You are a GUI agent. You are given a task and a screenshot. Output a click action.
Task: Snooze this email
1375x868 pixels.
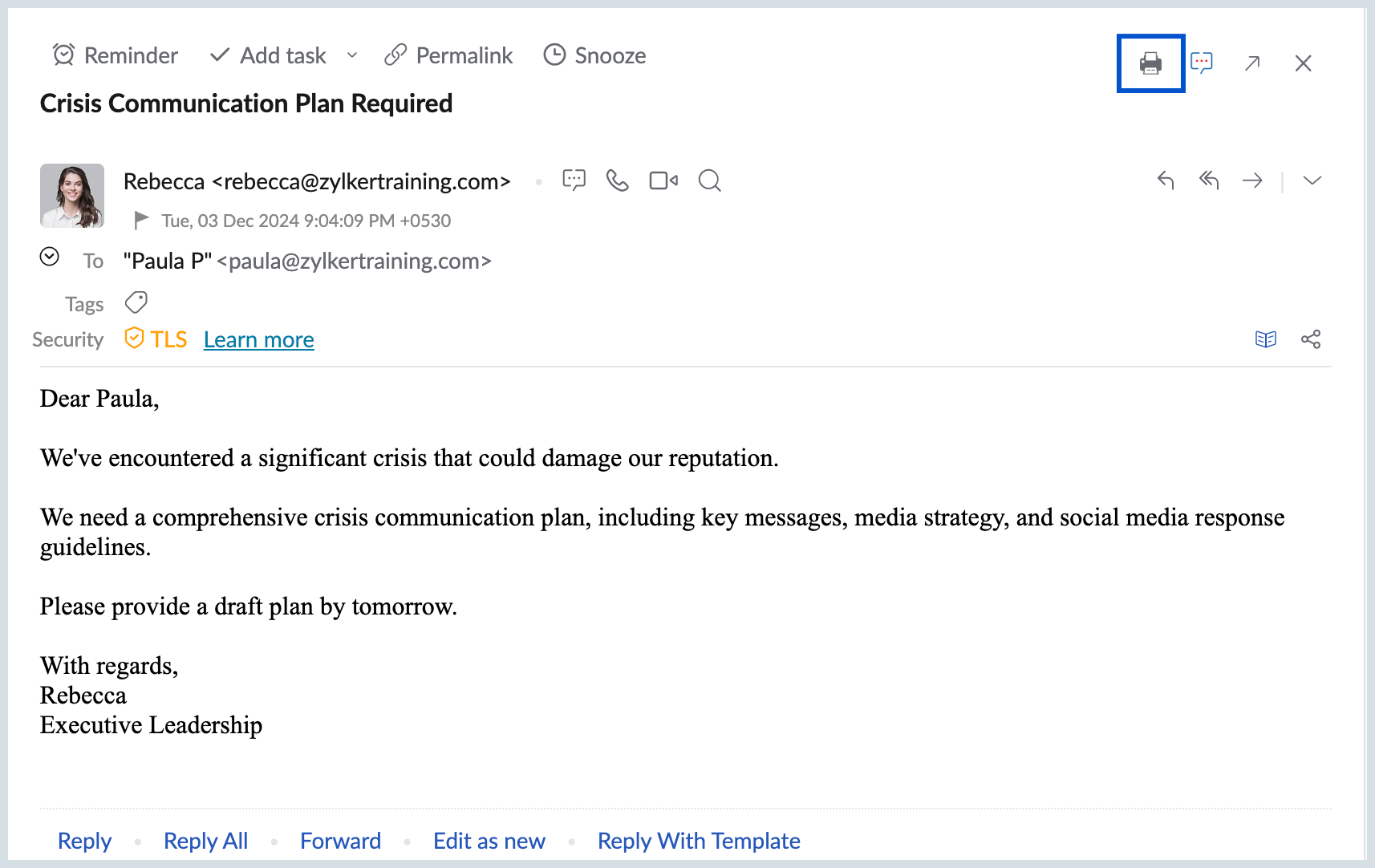[x=594, y=55]
